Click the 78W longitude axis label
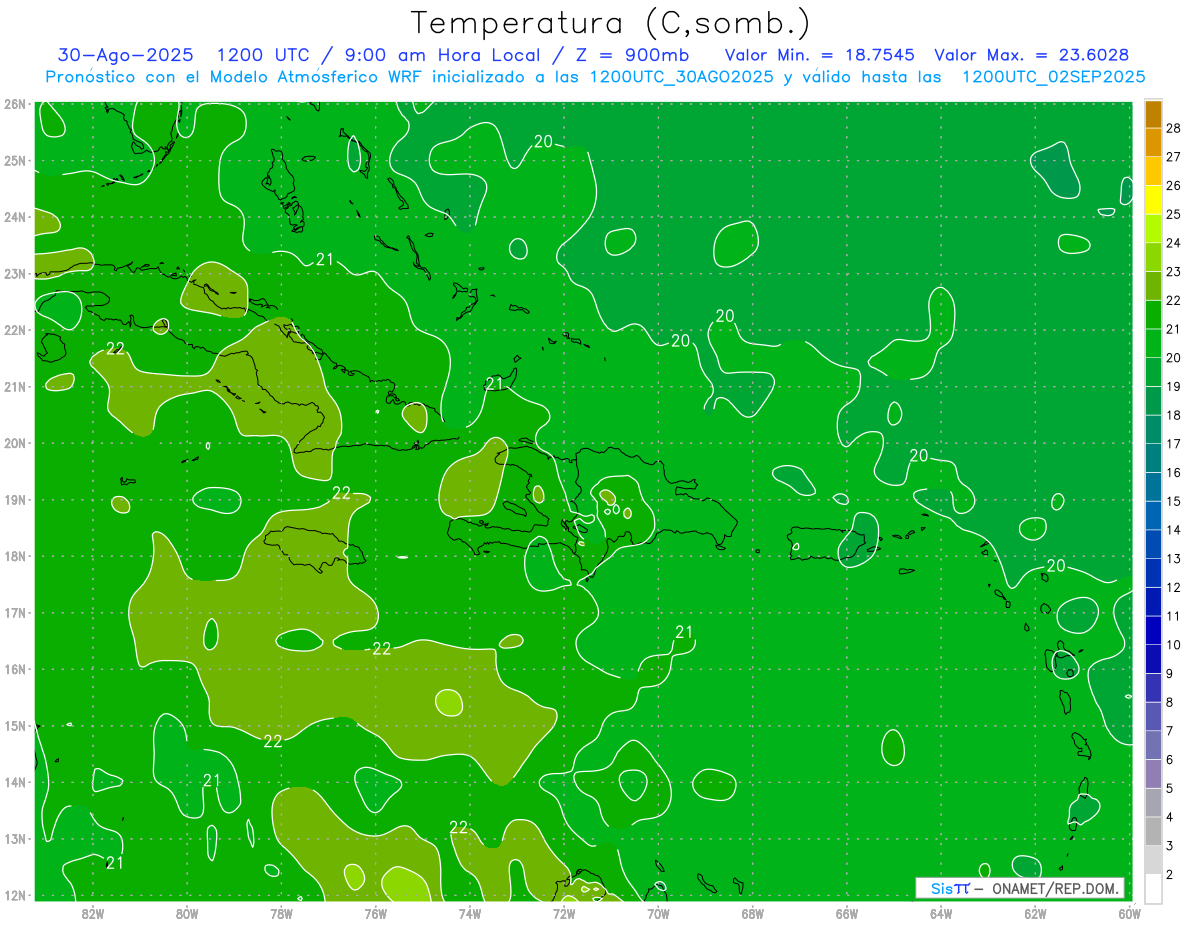 tap(281, 913)
